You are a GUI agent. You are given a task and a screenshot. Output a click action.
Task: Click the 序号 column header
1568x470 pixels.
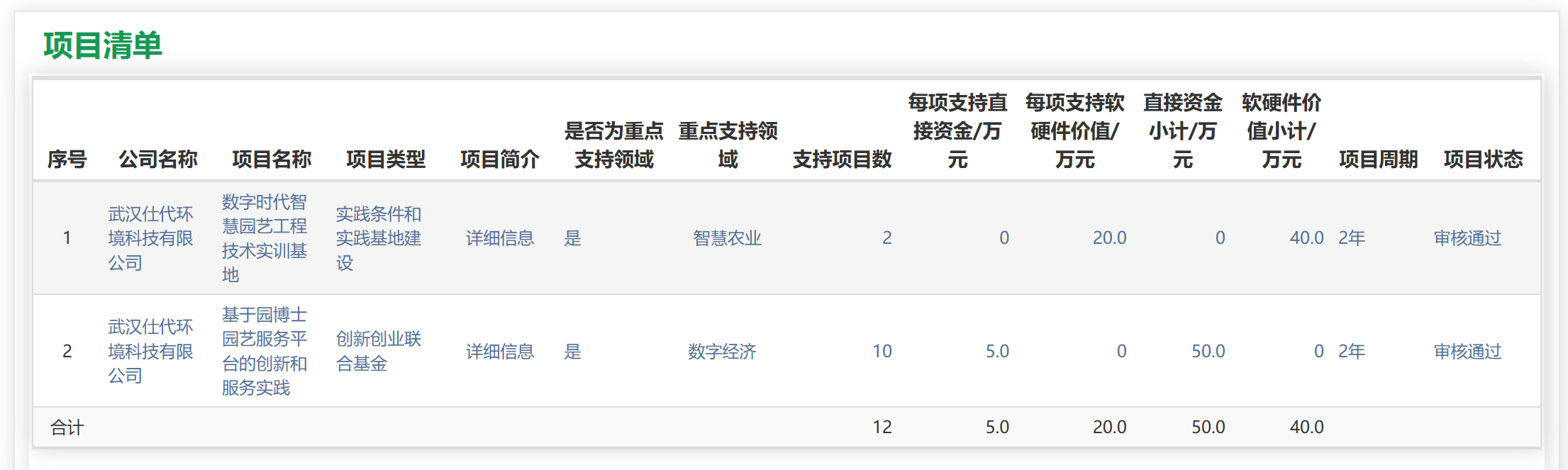point(67,160)
